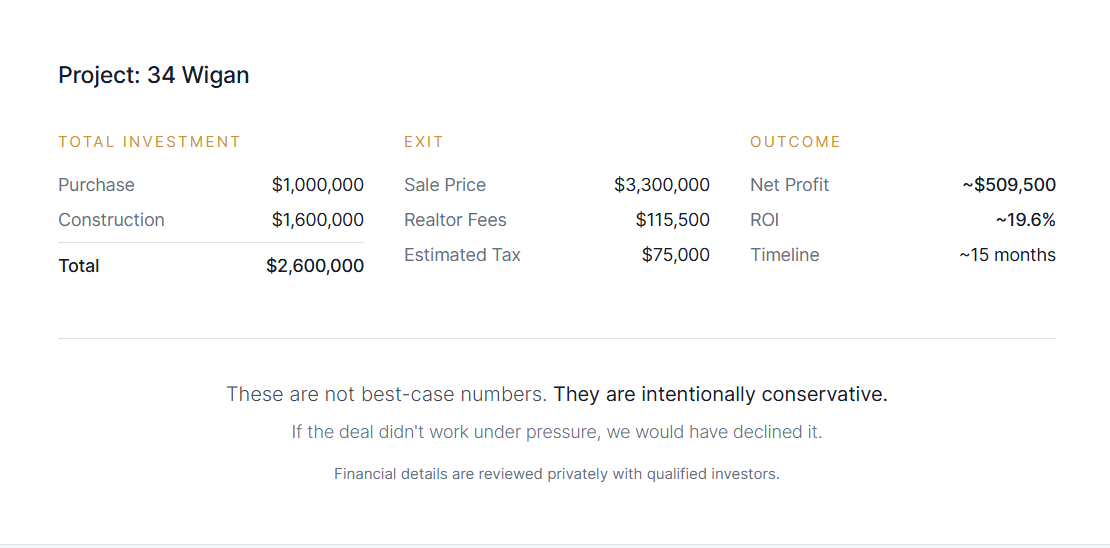Click the Timeline value ~15 months
The width and height of the screenshot is (1110, 548).
1007,255
